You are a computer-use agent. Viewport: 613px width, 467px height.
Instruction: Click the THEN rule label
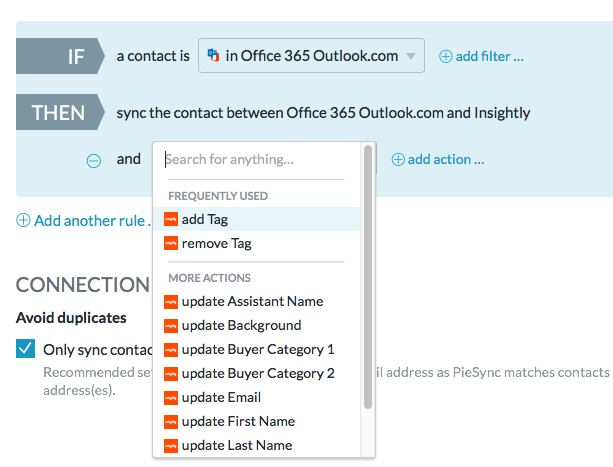tap(60, 112)
